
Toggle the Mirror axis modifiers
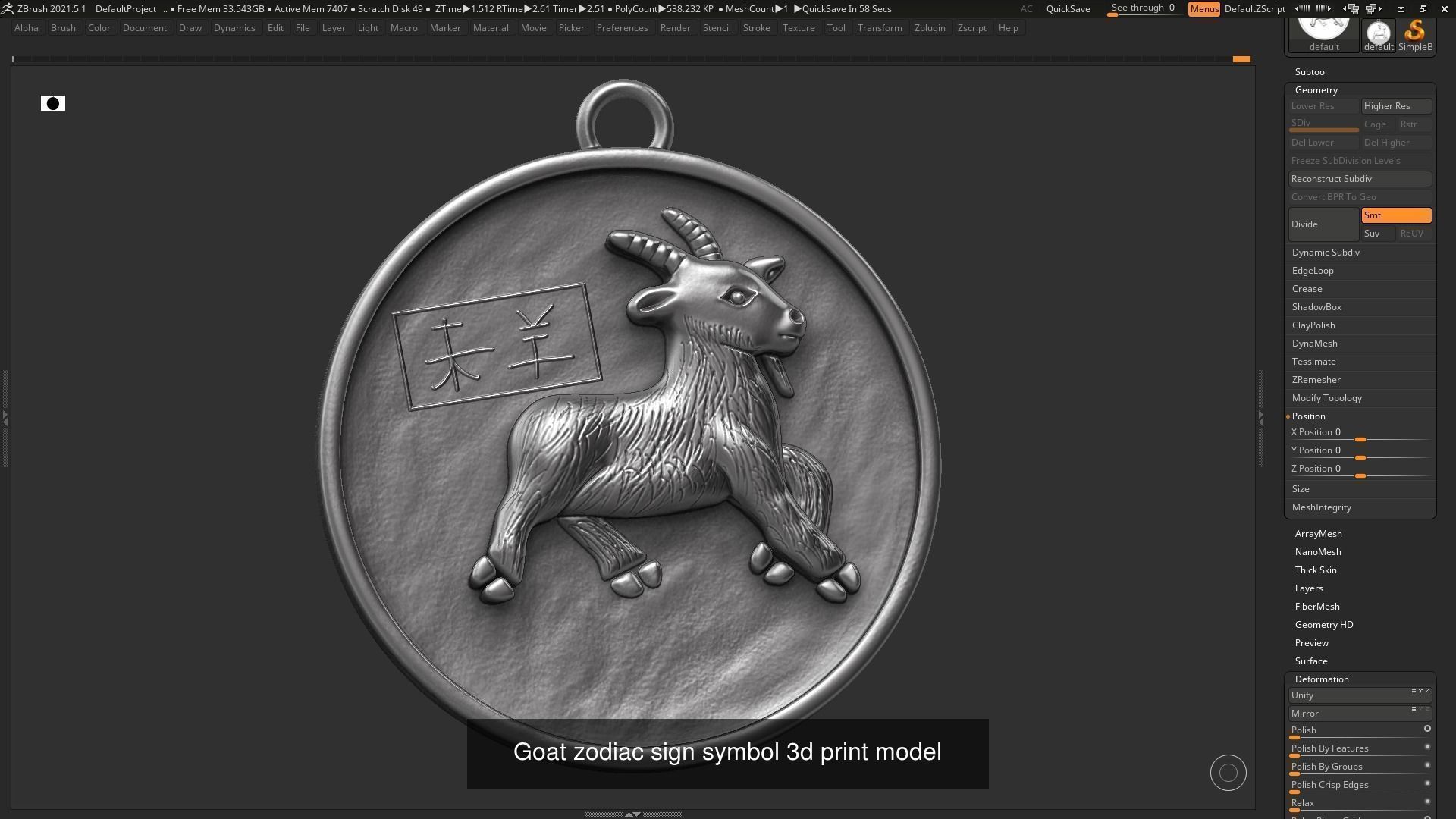point(1420,709)
